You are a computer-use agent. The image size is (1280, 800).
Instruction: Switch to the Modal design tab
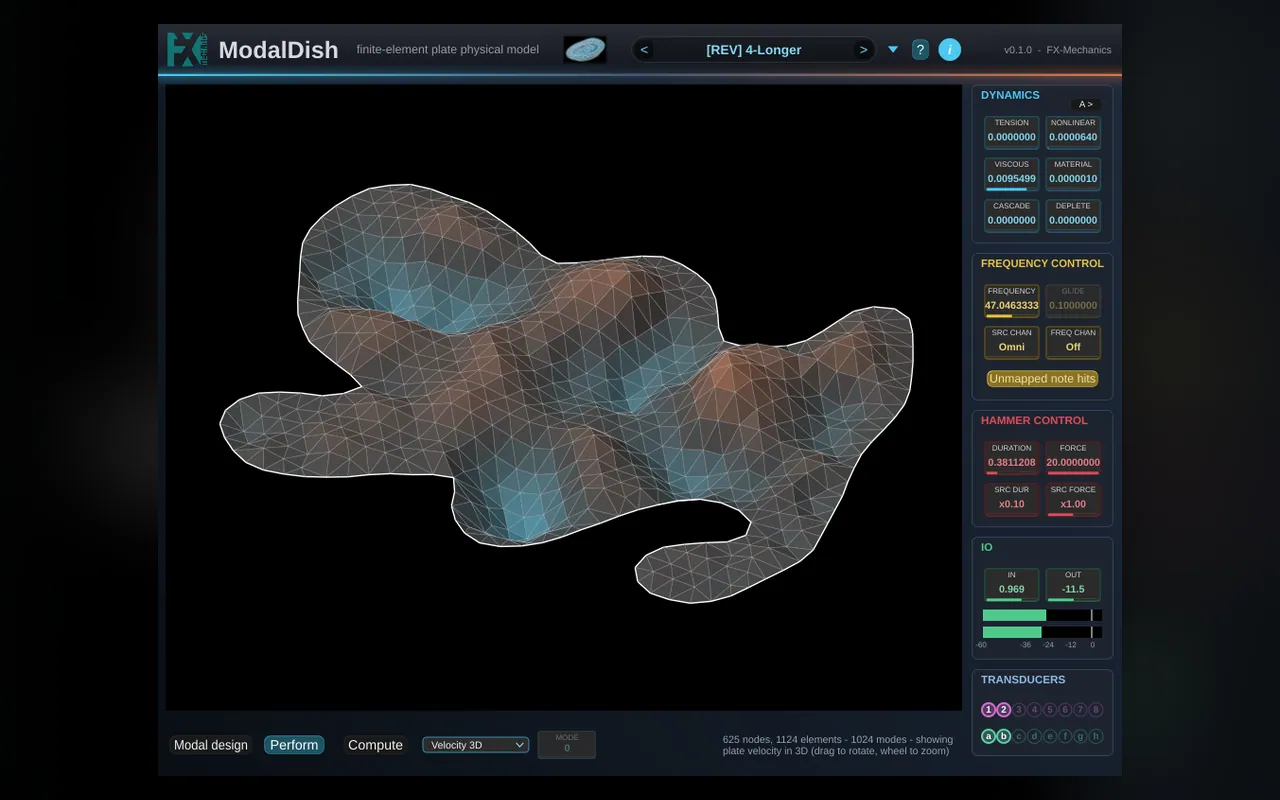click(x=211, y=745)
